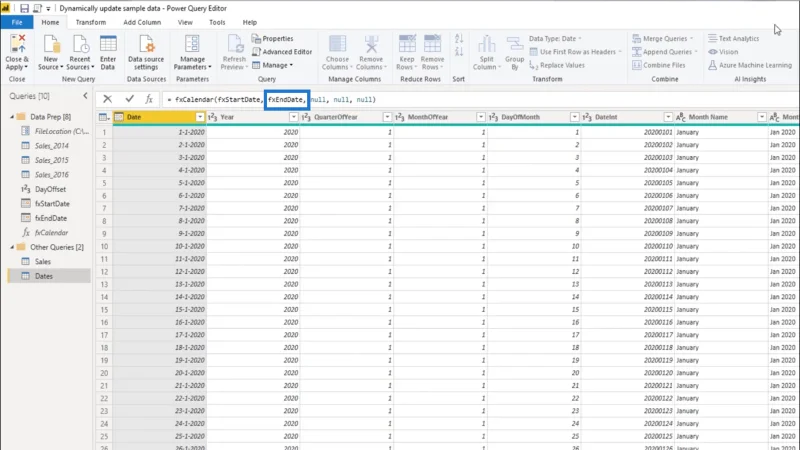Click Merge Queries
Image resolution: width=800 pixels, height=450 pixels.
(663, 39)
